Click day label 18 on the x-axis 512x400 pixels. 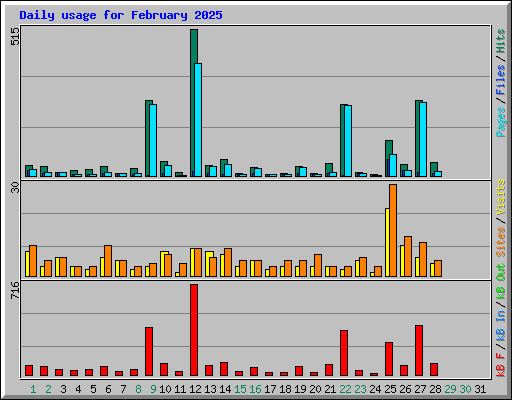[x=285, y=389]
